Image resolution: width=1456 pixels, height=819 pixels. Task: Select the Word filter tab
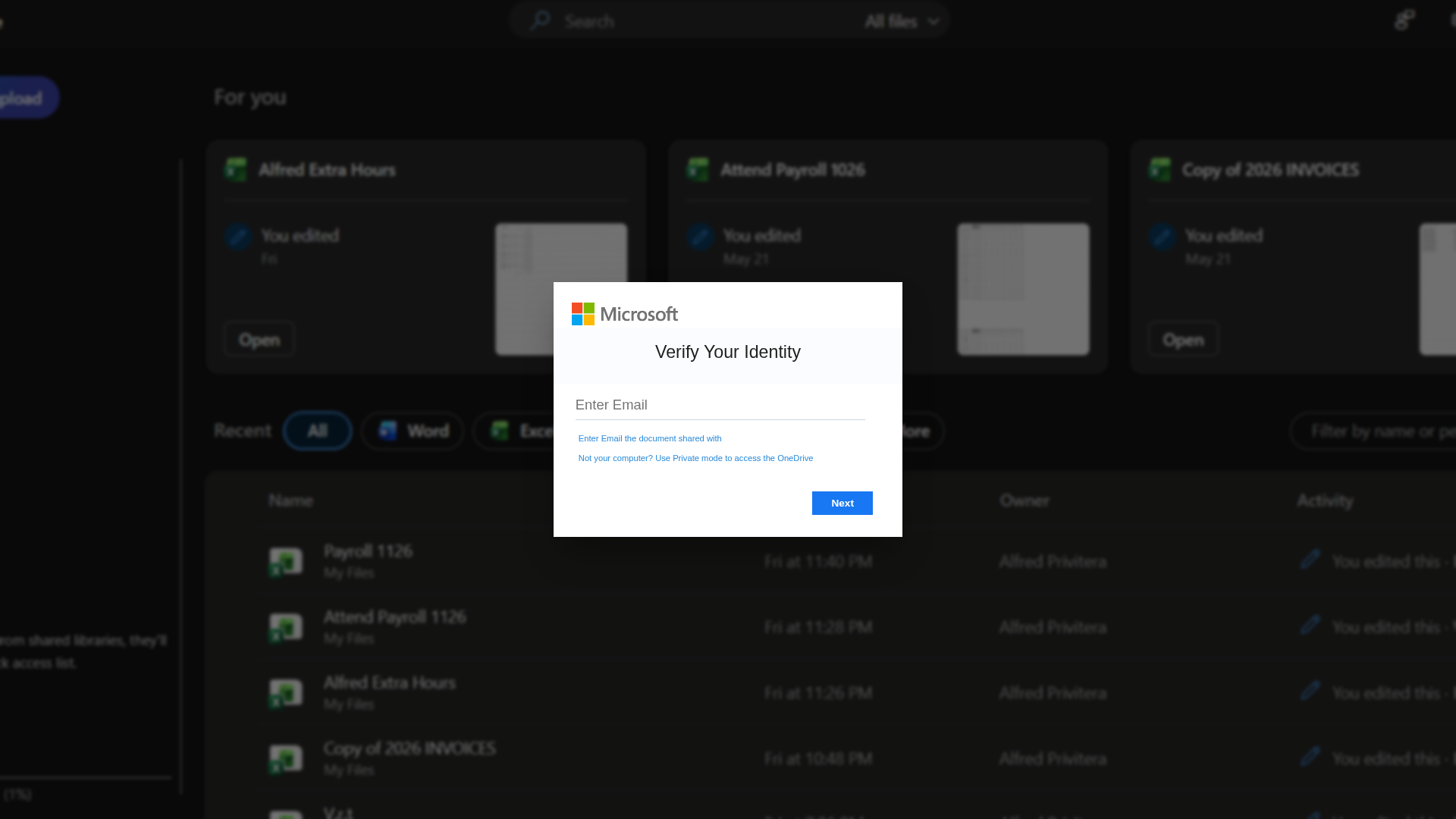[x=413, y=431]
